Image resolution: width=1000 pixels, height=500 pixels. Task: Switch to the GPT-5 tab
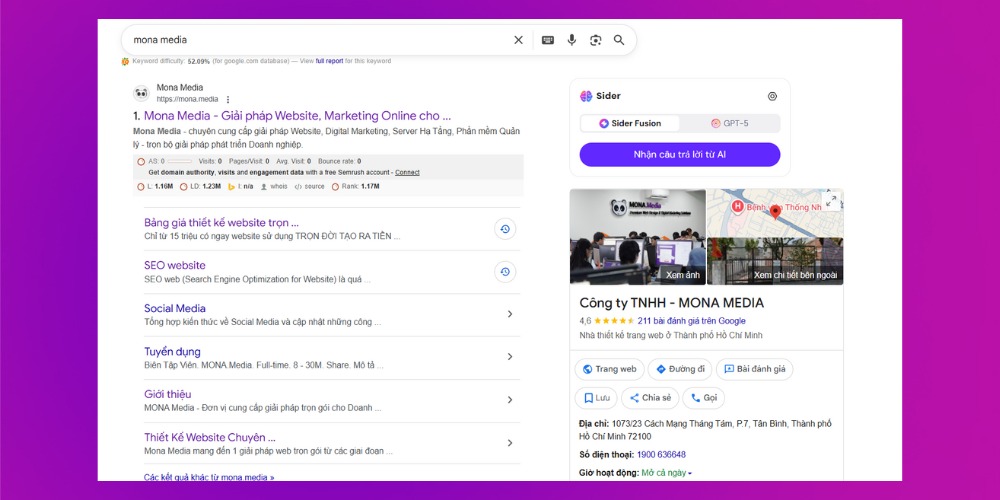point(730,123)
